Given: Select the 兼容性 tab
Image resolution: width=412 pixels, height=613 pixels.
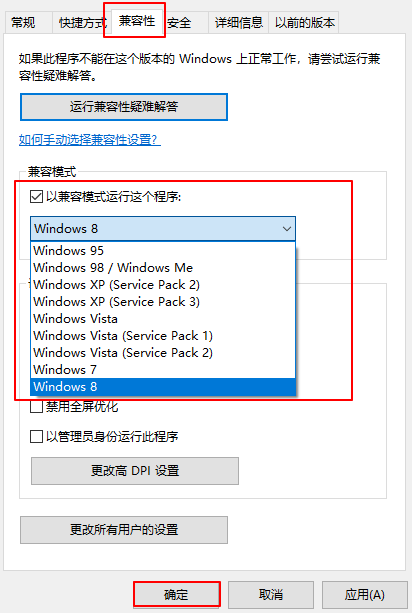Looking at the screenshot, I should [x=137, y=21].
